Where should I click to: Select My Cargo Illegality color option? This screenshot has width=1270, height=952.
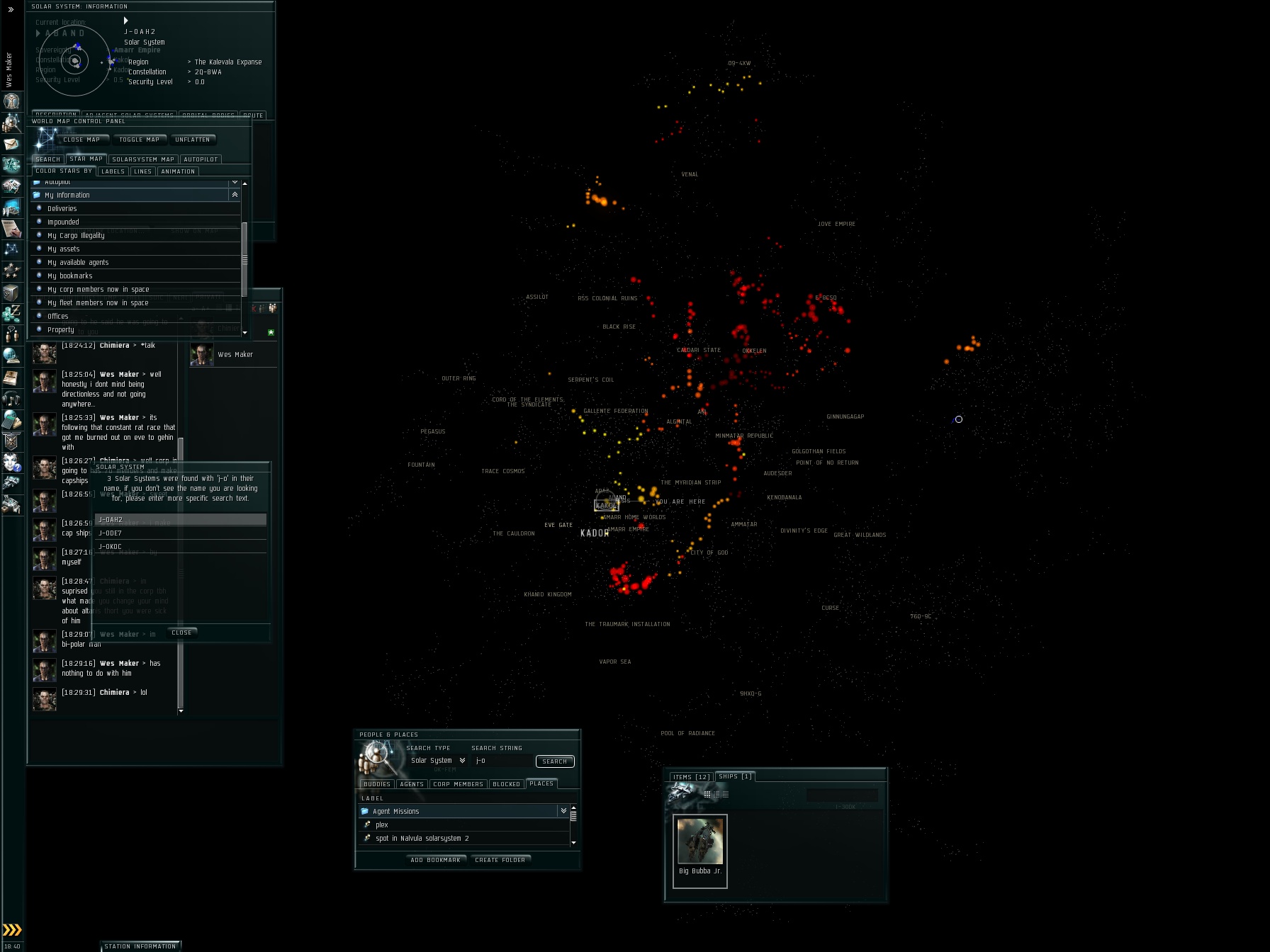tap(135, 235)
